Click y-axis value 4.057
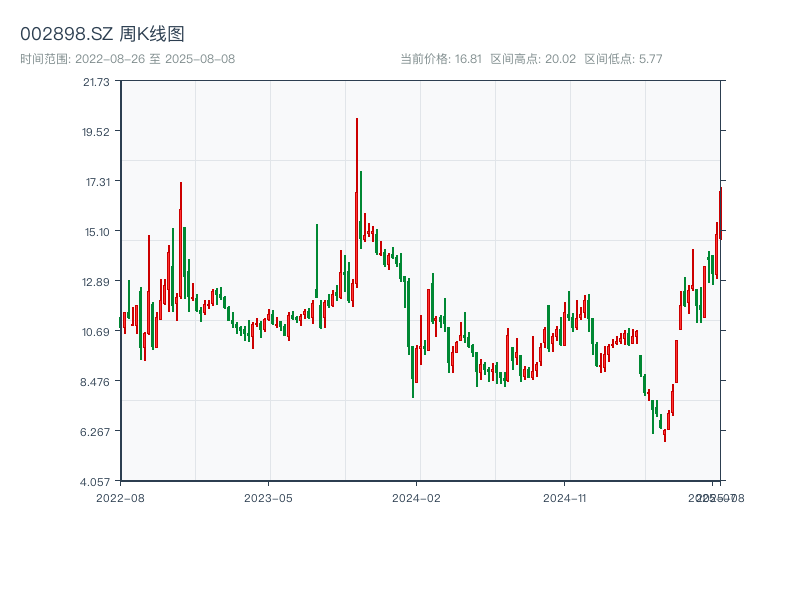This screenshot has height=600, width=800. (x=95, y=482)
